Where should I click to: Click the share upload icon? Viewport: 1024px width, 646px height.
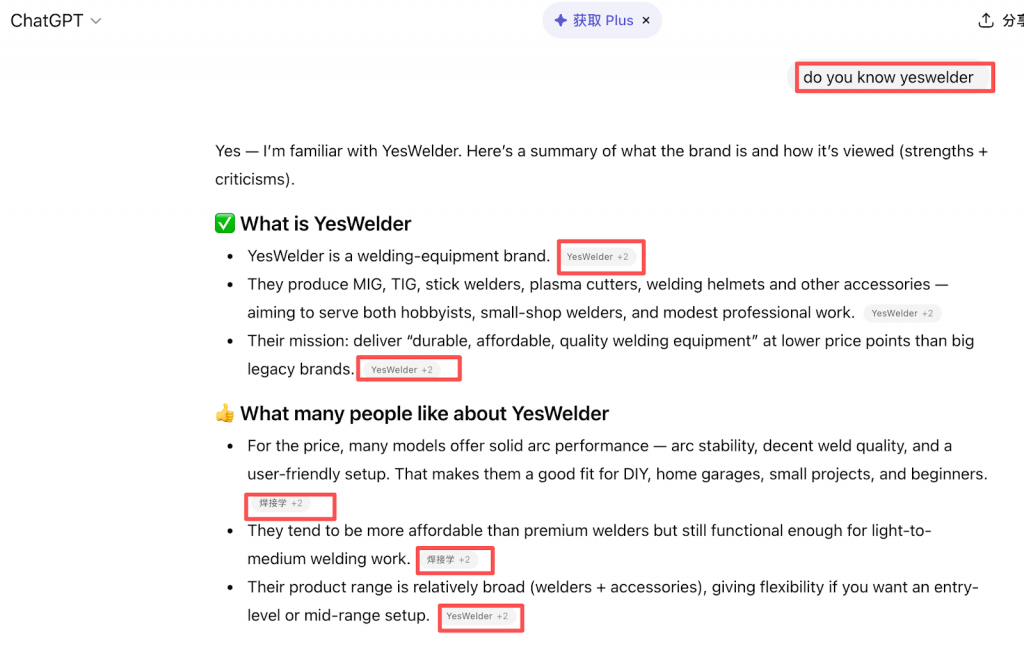tap(986, 20)
